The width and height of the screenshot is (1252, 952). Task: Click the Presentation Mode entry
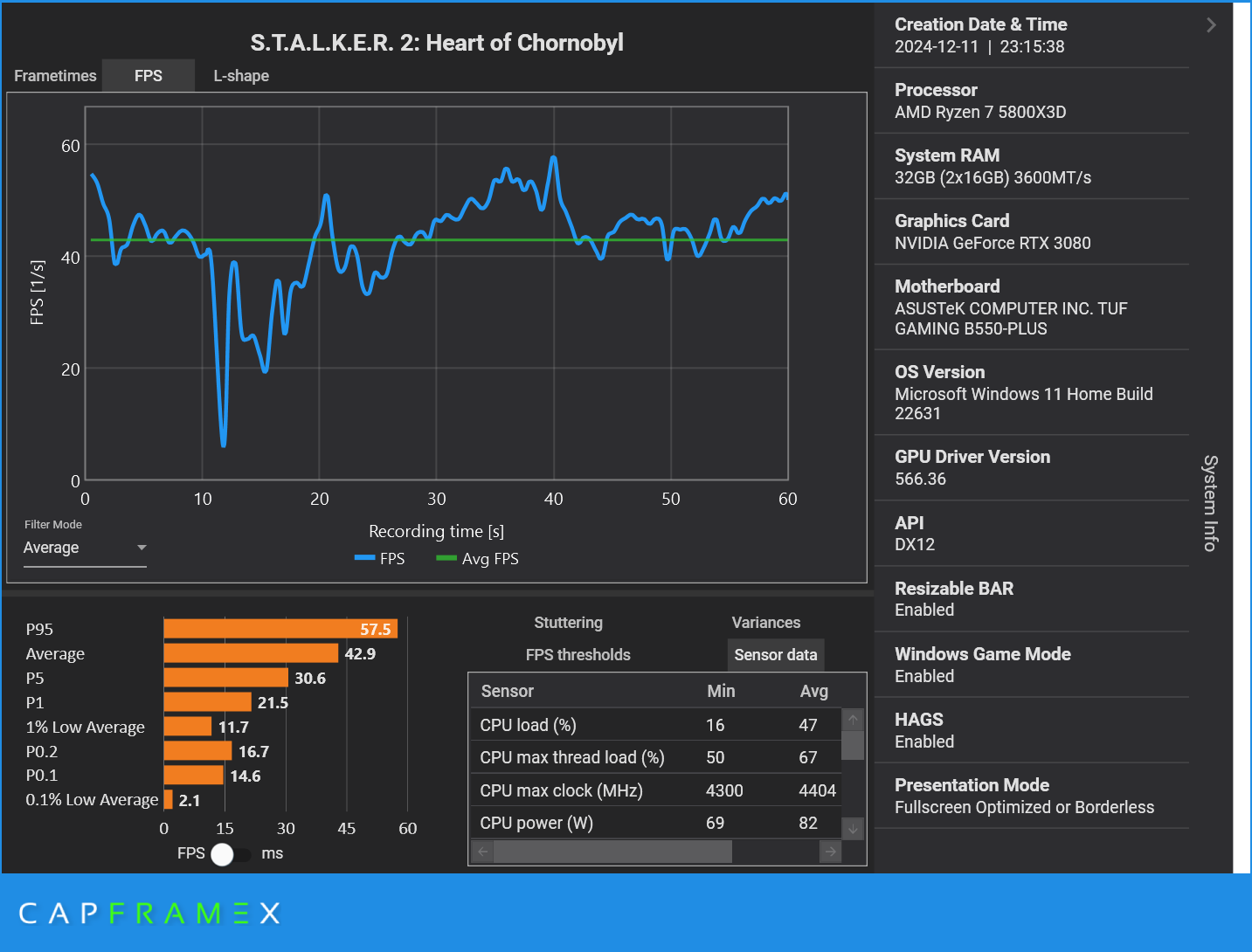click(x=1032, y=796)
